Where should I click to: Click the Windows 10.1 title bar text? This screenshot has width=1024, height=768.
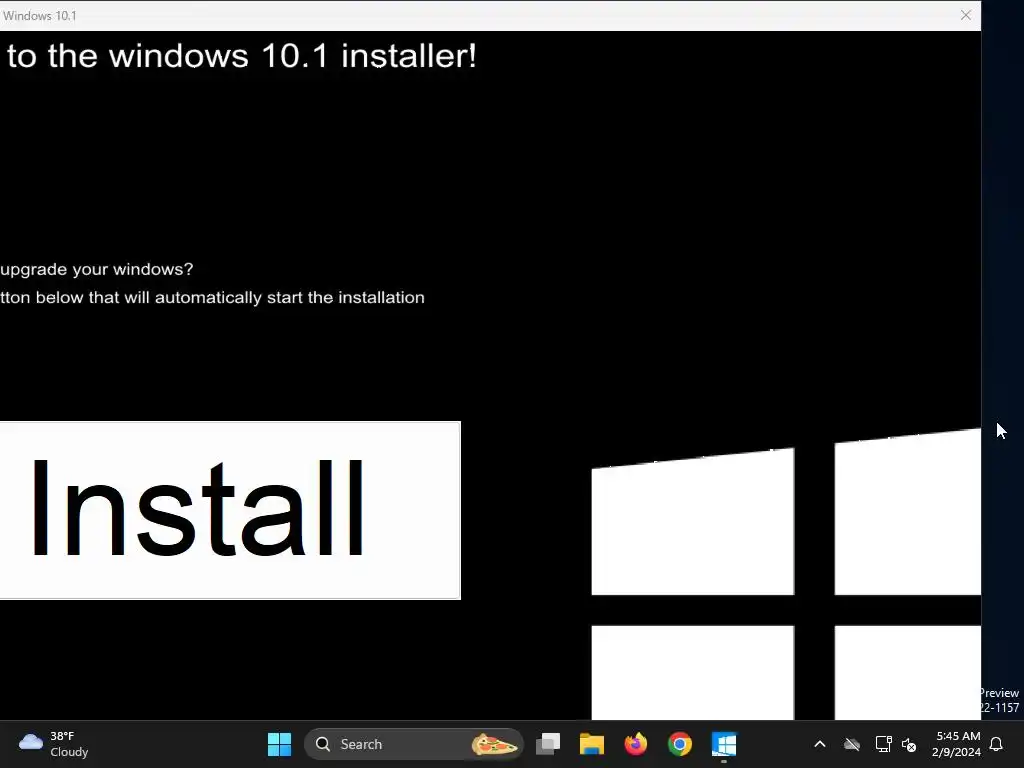click(x=39, y=16)
